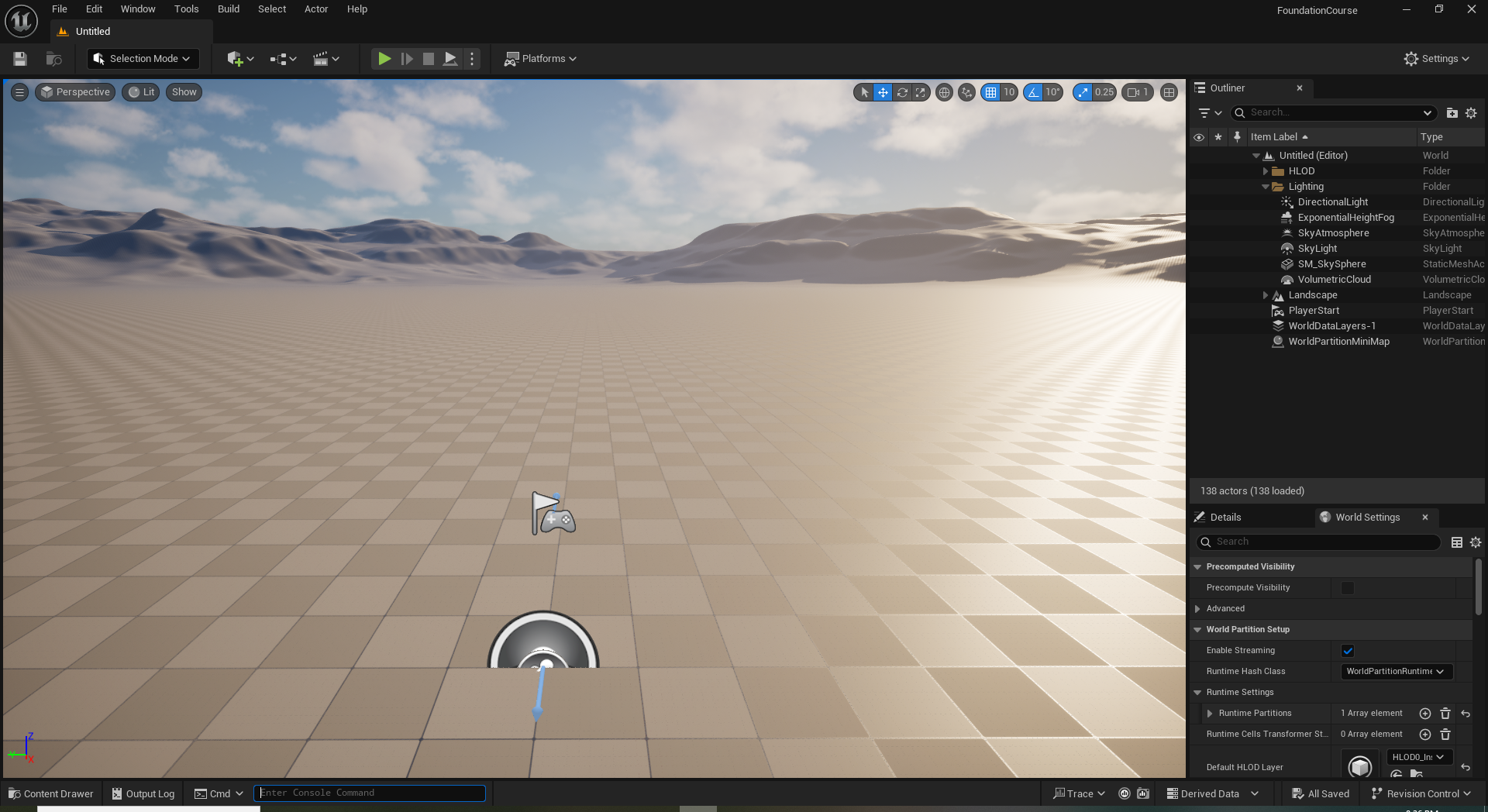Open the Lit view mode menu
Image resolution: width=1488 pixels, height=812 pixels.
142,92
